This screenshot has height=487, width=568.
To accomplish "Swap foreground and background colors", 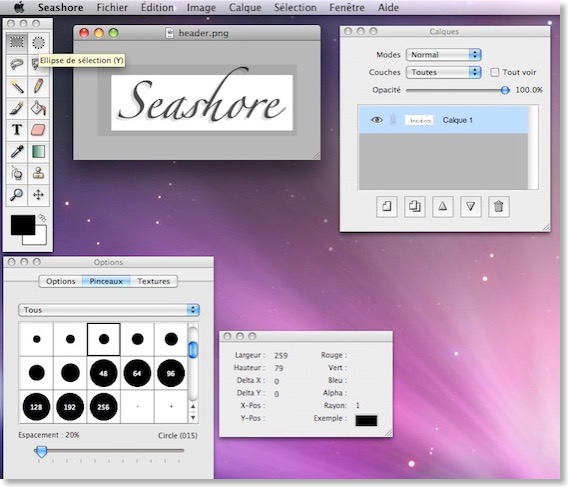I will point(42,218).
